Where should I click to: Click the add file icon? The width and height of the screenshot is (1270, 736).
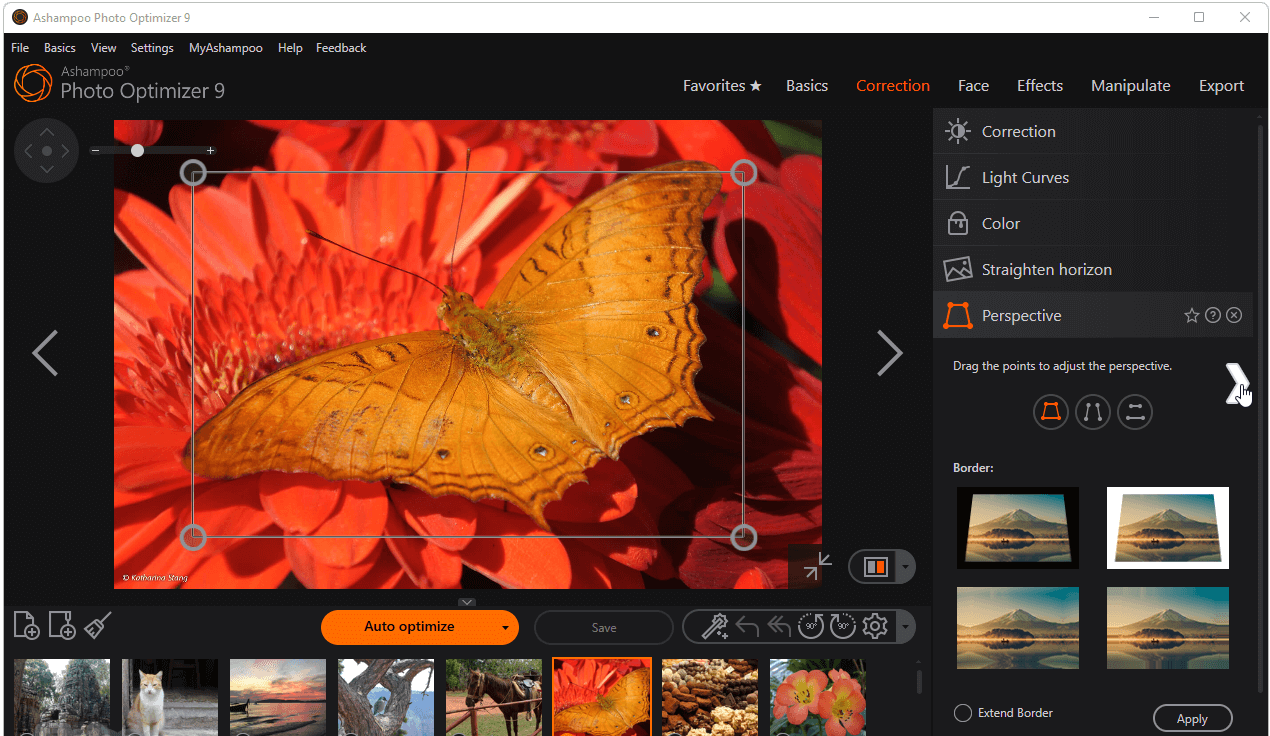pos(26,626)
